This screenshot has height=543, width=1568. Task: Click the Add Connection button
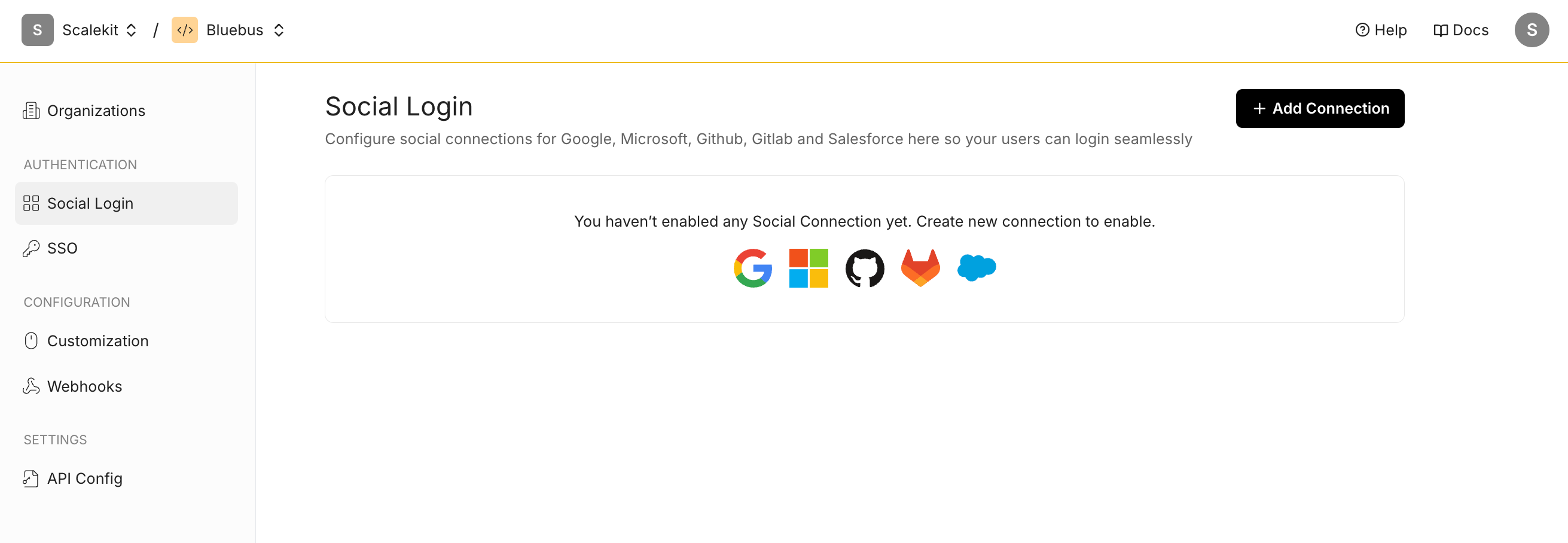click(1320, 108)
